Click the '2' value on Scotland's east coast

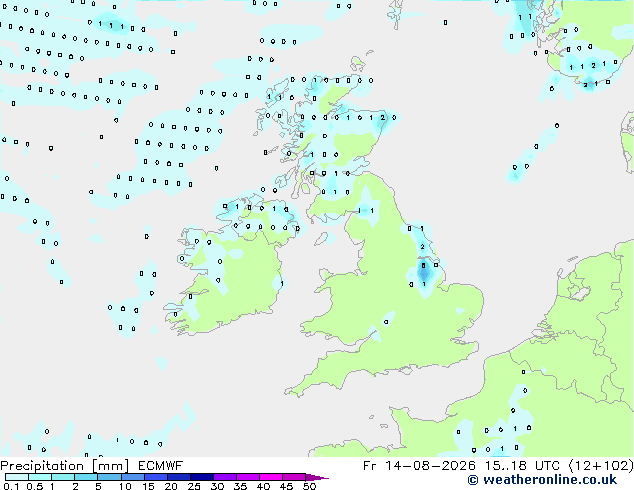[383, 118]
